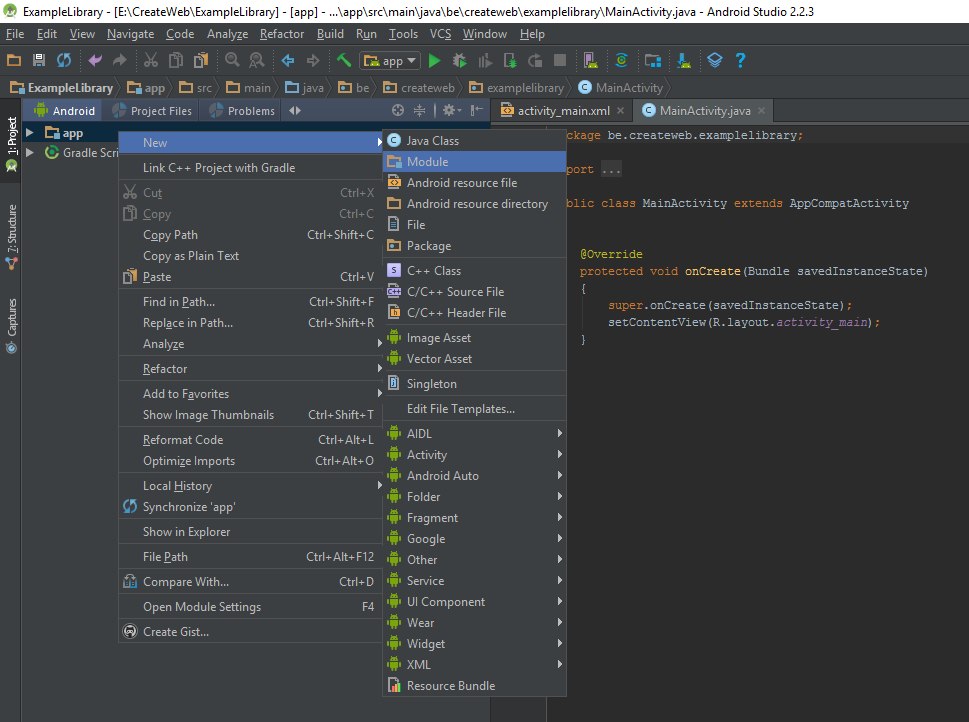Switch to the activity_main.xml editor tab
The width and height of the screenshot is (969, 722).
tap(563, 111)
